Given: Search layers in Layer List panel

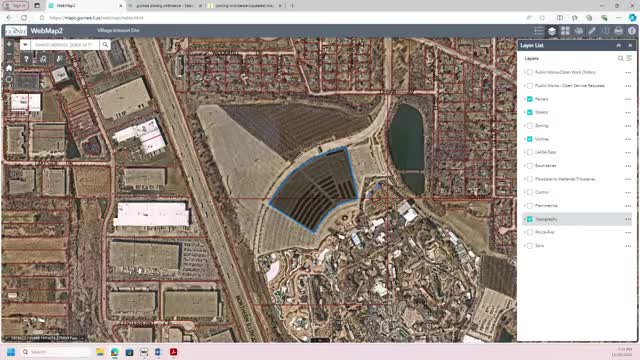Looking at the screenshot, I should (x=620, y=58).
